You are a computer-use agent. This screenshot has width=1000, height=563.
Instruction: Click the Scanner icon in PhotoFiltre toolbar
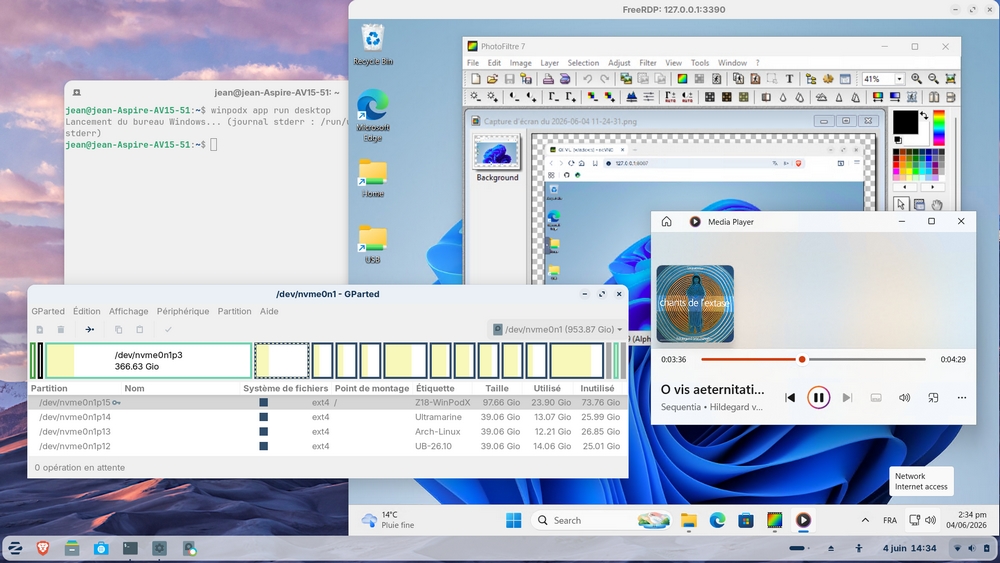click(x=565, y=79)
